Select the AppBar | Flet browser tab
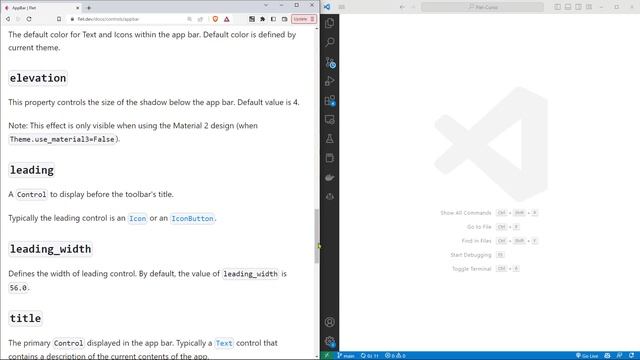Viewport: 640px width, 360px height. pyautogui.click(x=41, y=8)
